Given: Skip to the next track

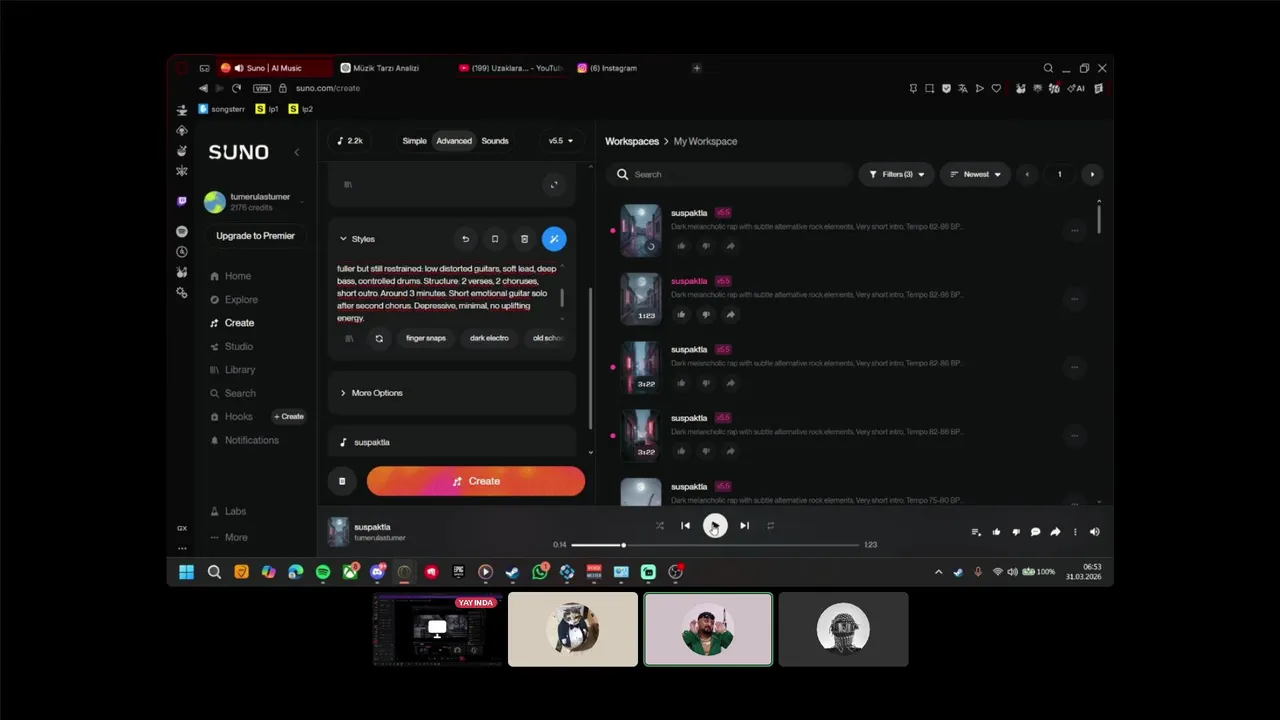Looking at the screenshot, I should coord(744,525).
